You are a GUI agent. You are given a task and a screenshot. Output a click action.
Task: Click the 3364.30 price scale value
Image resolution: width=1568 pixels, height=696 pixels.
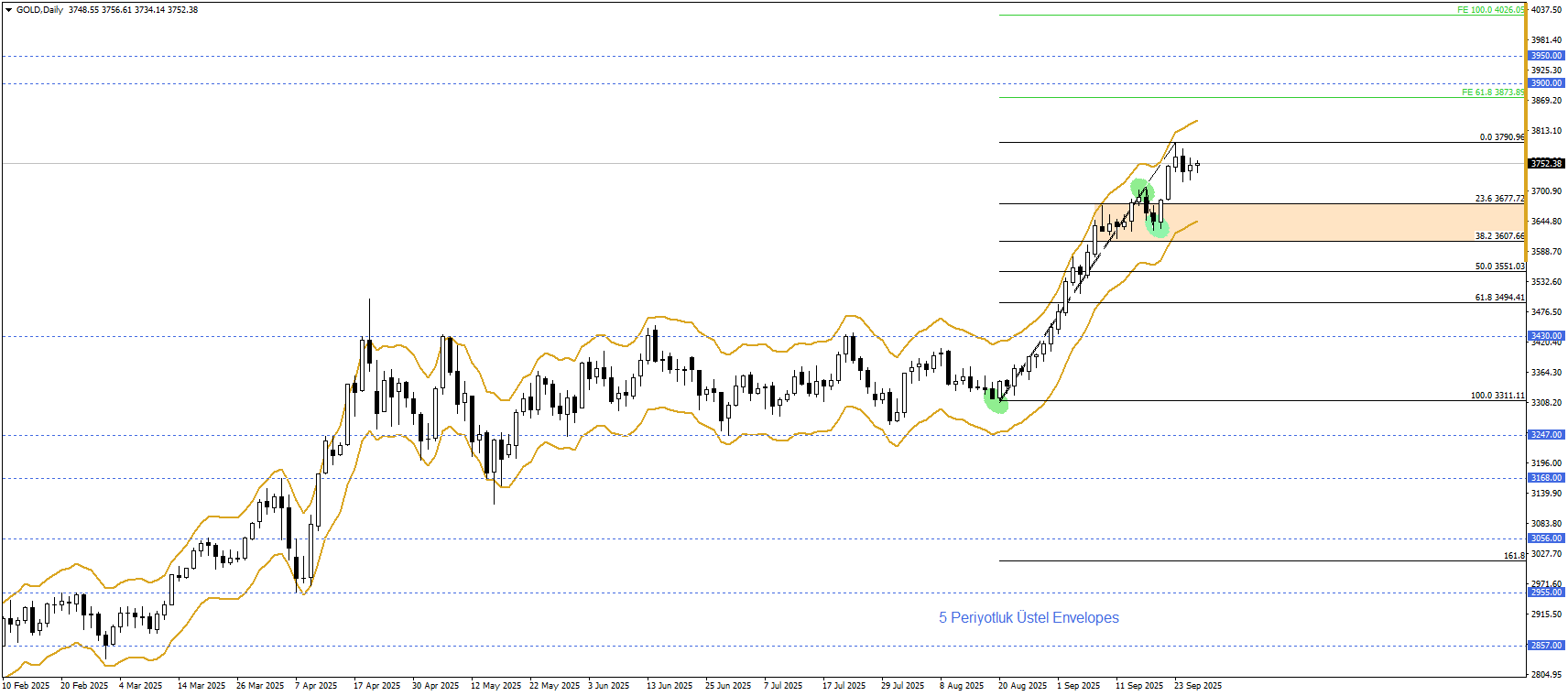click(1547, 373)
